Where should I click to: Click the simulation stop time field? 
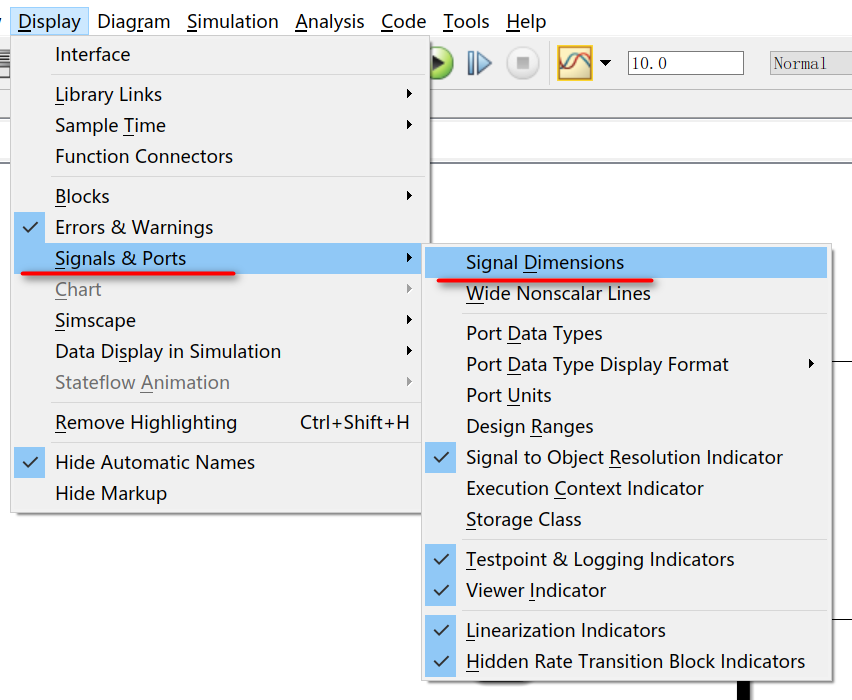point(686,63)
